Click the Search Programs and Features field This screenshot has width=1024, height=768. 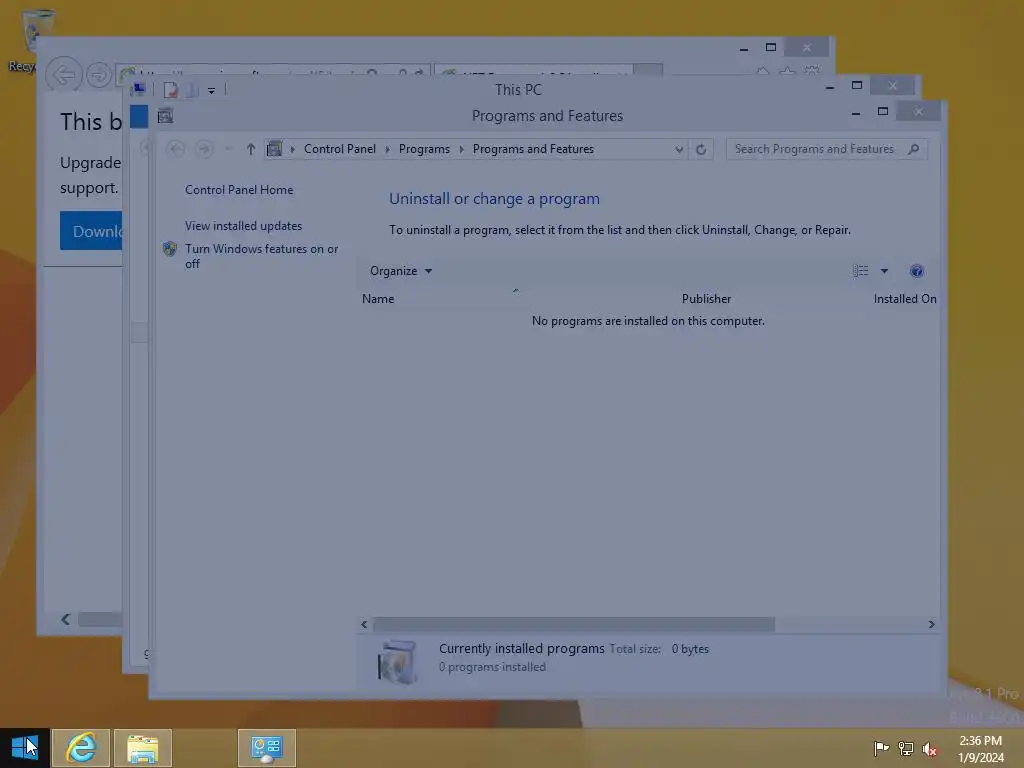point(826,149)
